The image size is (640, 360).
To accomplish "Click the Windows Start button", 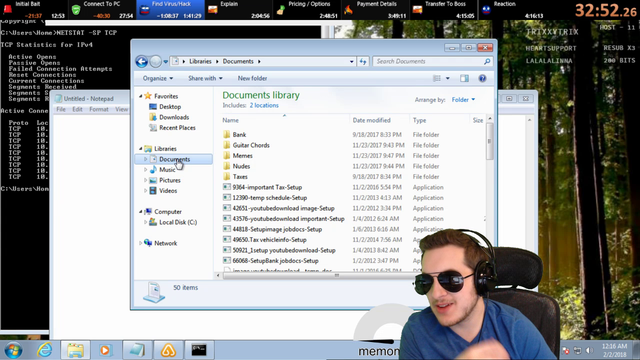I will (13, 351).
